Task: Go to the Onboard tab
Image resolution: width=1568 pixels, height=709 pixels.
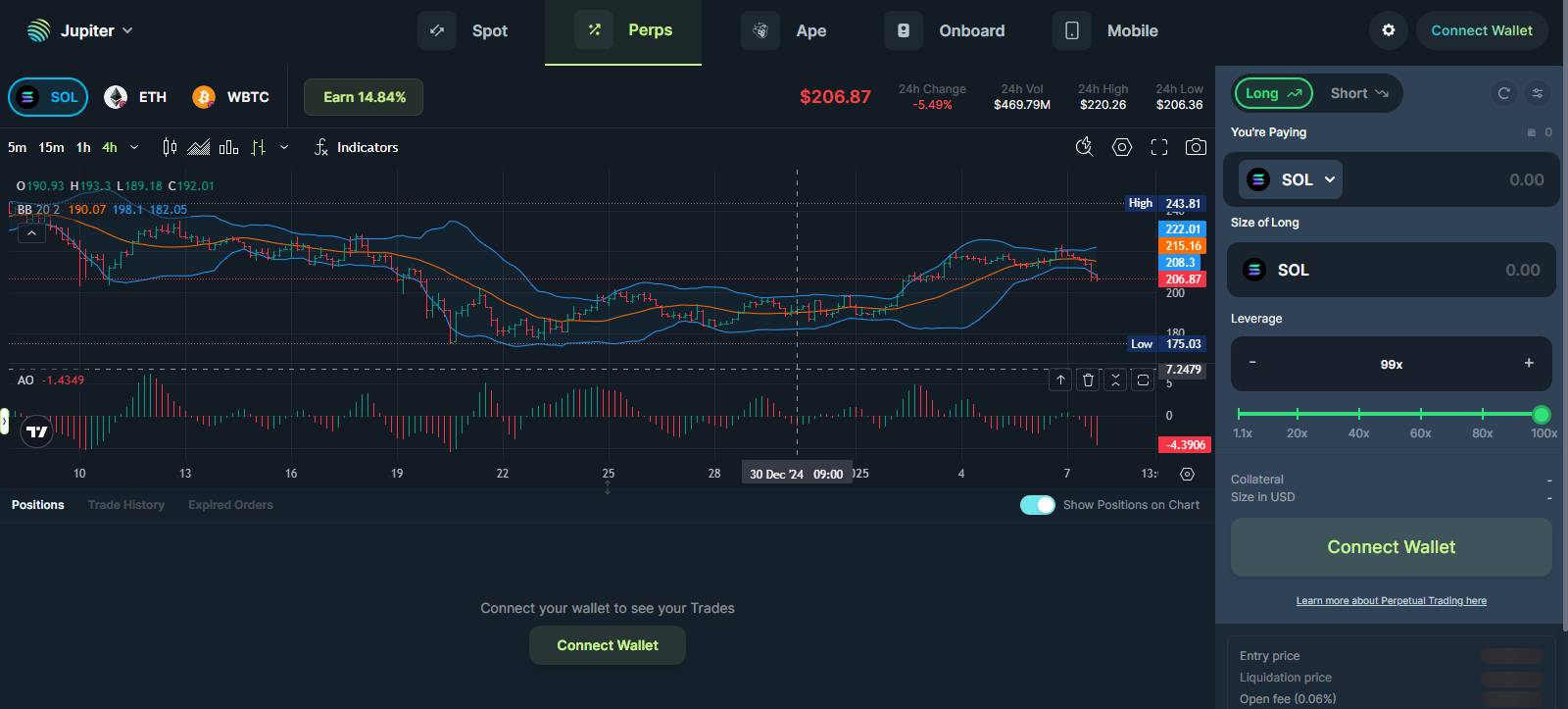Action: pyautogui.click(x=945, y=30)
